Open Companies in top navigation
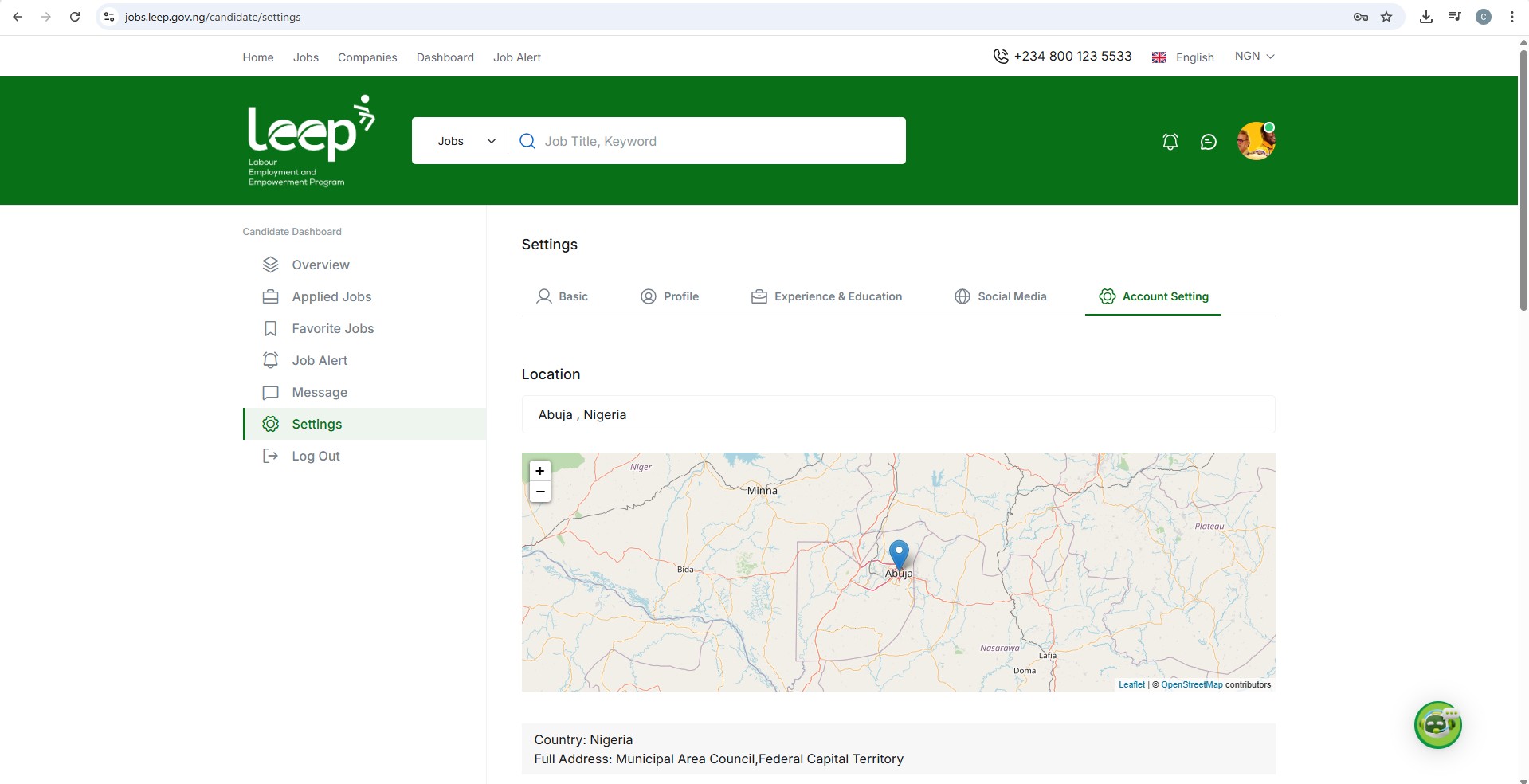Image resolution: width=1529 pixels, height=784 pixels. [x=367, y=57]
